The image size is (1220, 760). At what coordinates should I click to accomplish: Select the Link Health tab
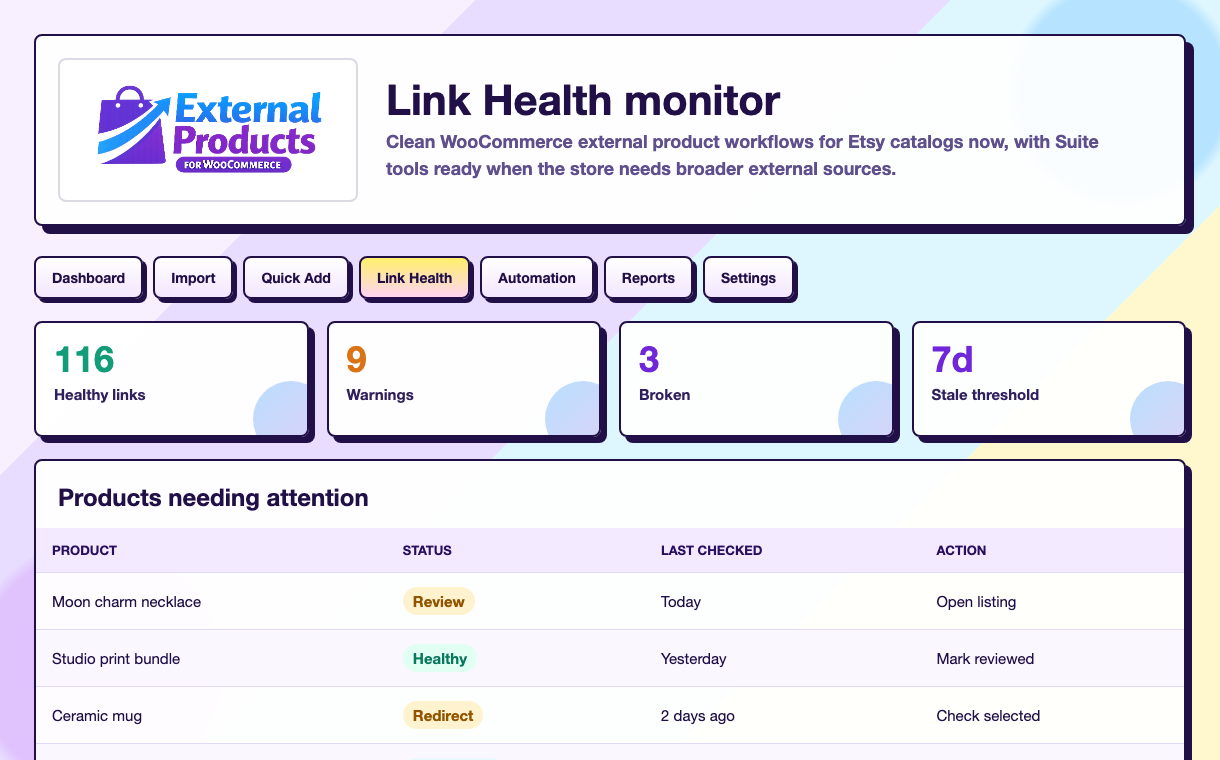coord(415,278)
